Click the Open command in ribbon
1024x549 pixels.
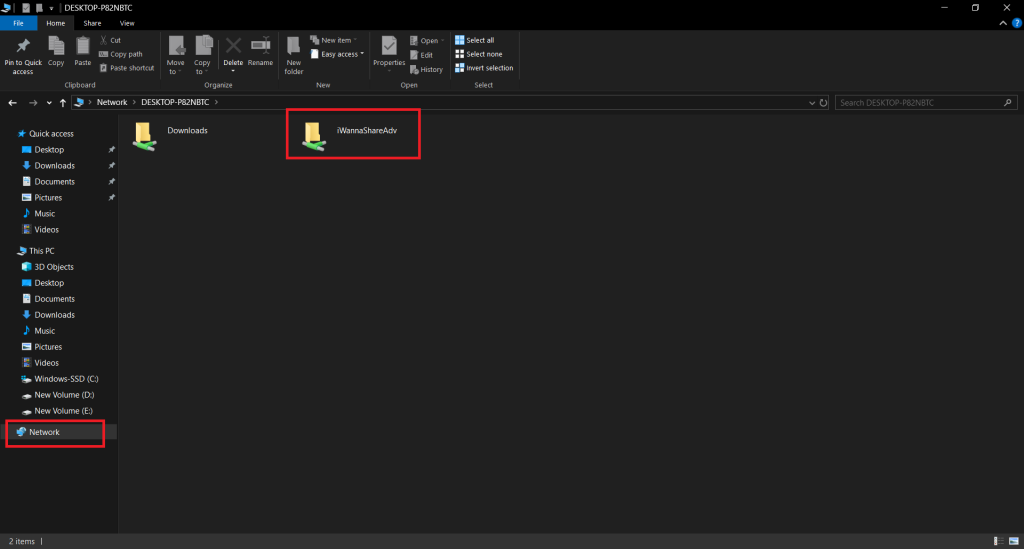coord(427,40)
